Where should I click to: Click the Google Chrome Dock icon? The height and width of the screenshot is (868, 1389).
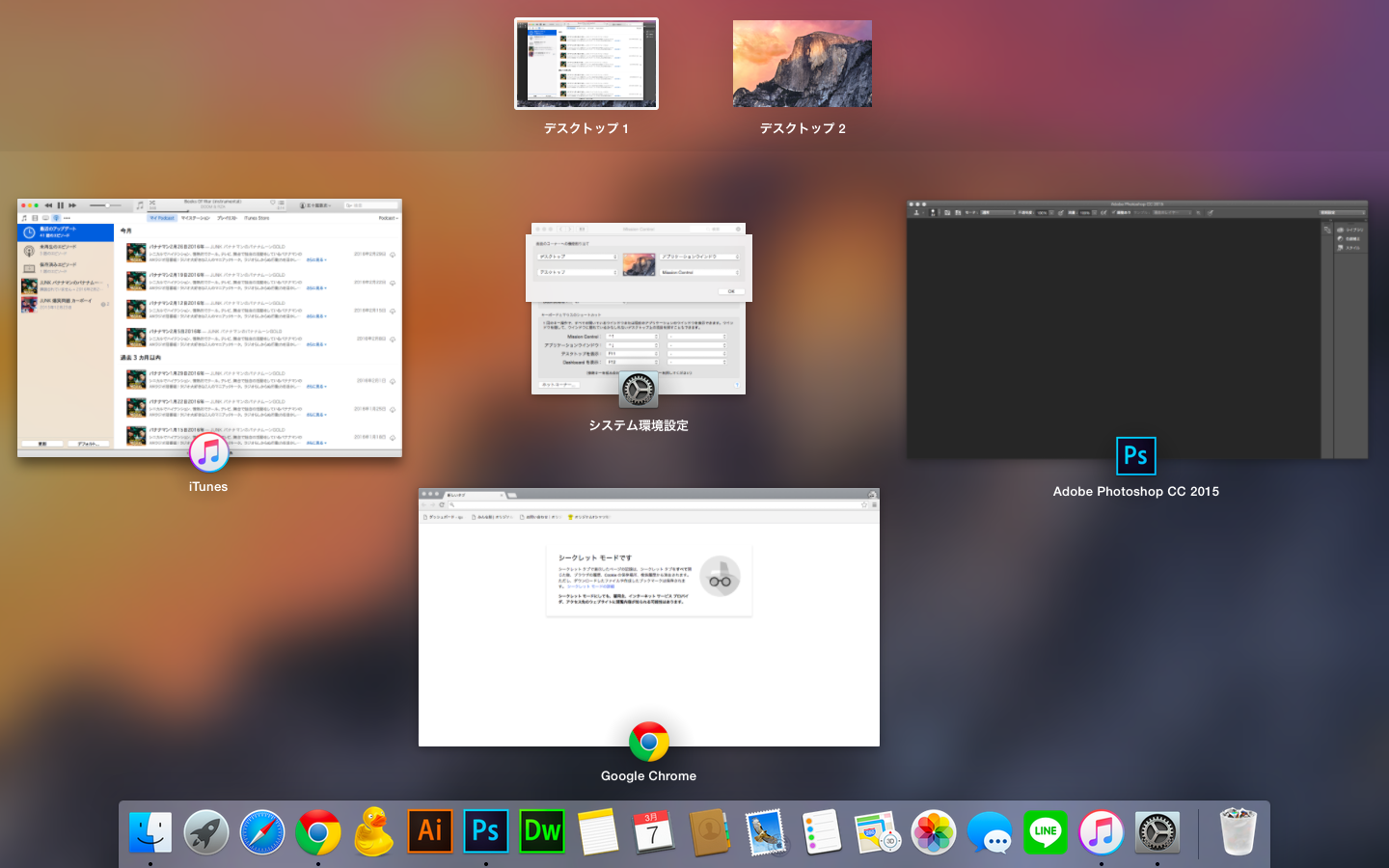[x=318, y=831]
